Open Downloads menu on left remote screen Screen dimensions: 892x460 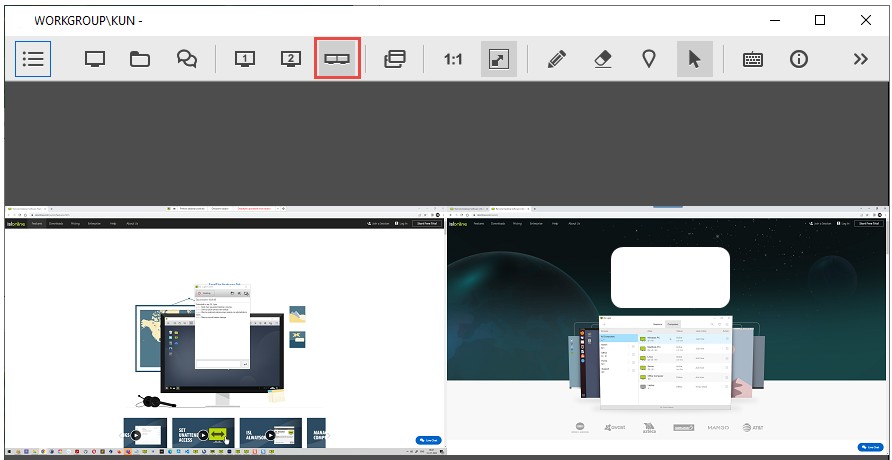point(56,223)
